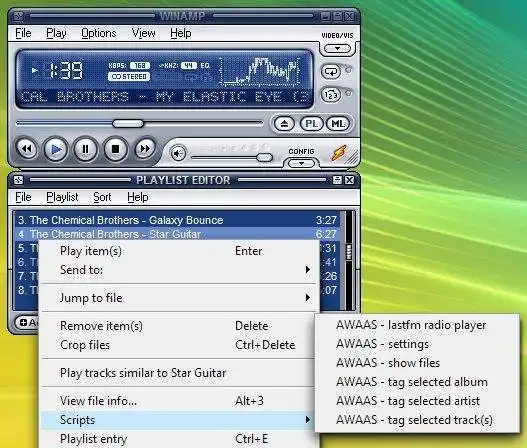Open the Winamp File menu
The width and height of the screenshot is (527, 448).
tap(23, 33)
